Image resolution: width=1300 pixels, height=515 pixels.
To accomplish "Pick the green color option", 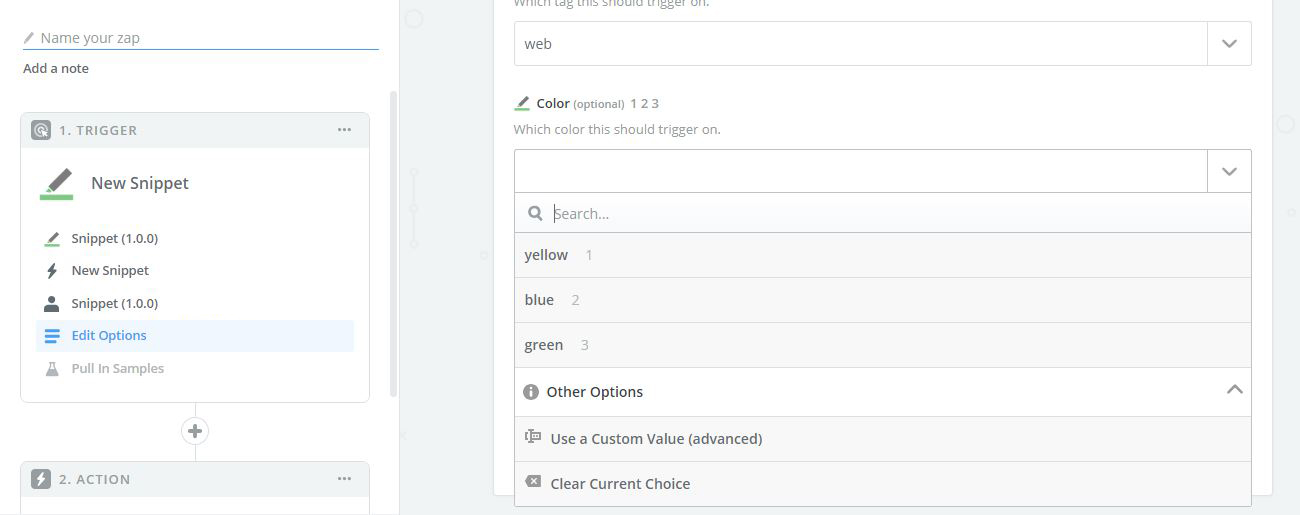I will [x=544, y=345].
